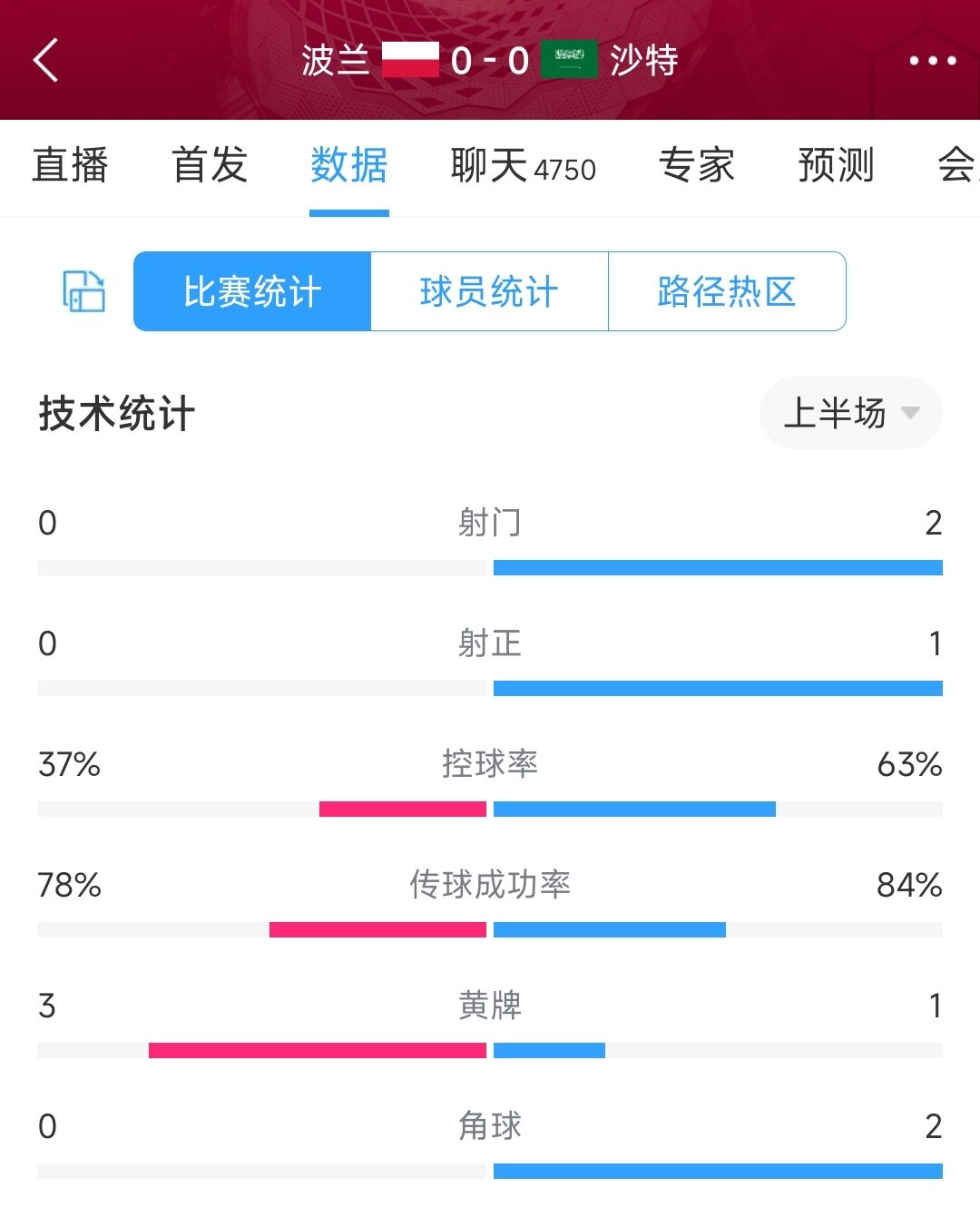
Task: Switch to the 首发 tab
Action: click(210, 165)
